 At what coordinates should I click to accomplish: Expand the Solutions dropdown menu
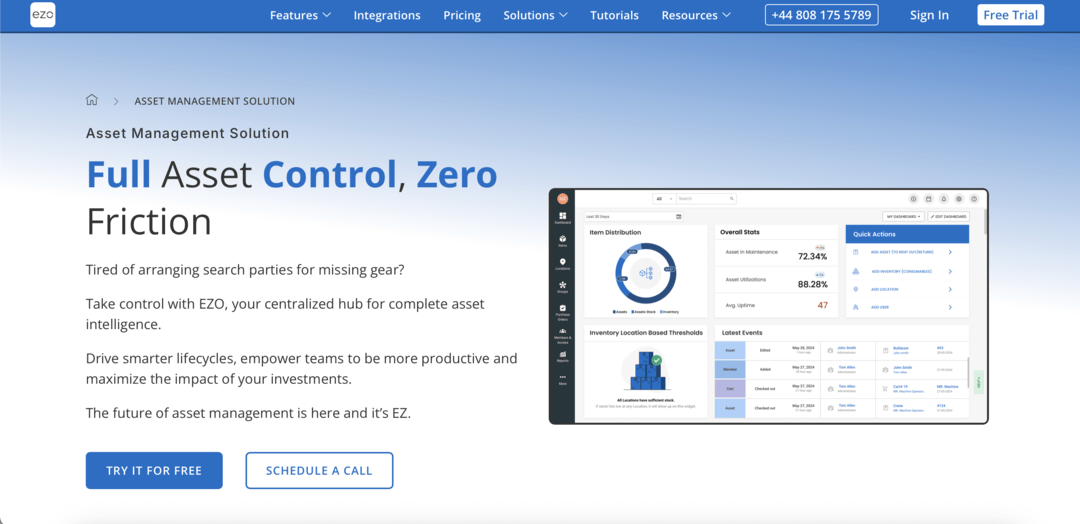click(535, 15)
